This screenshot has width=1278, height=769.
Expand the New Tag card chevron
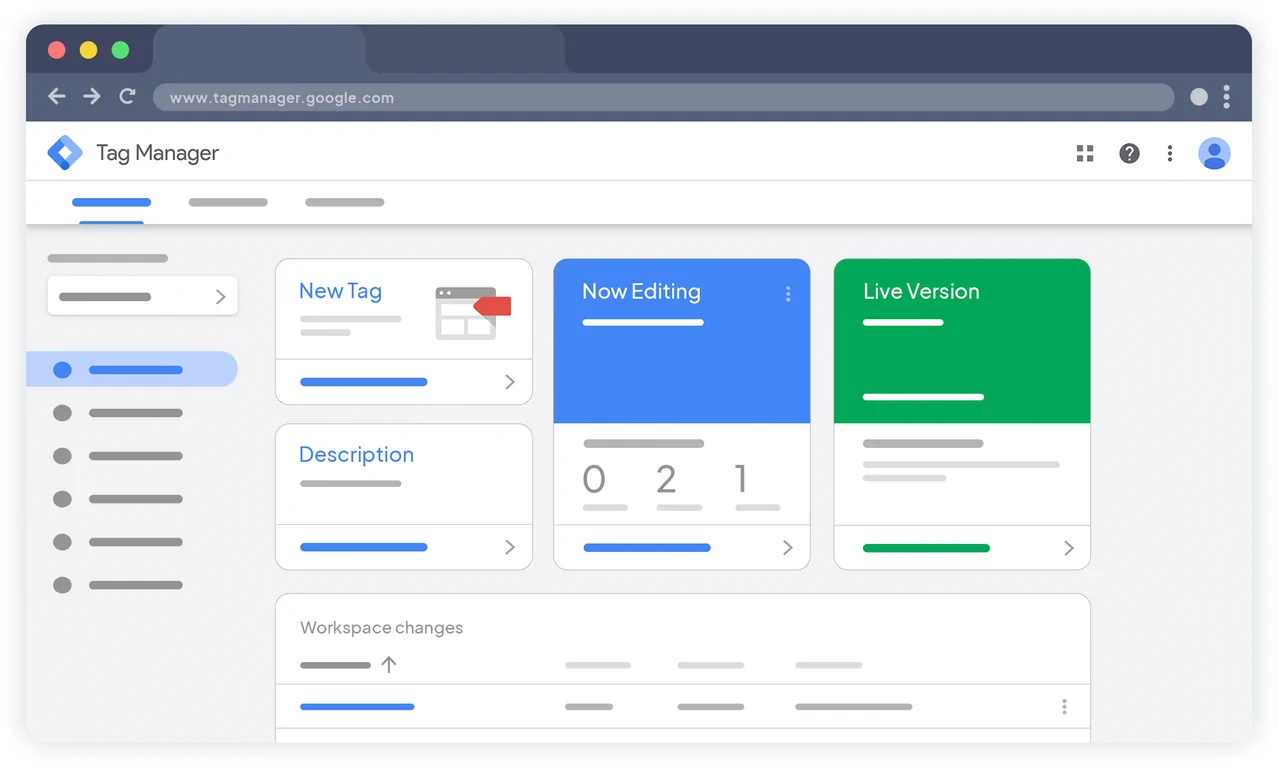pyautogui.click(x=510, y=382)
